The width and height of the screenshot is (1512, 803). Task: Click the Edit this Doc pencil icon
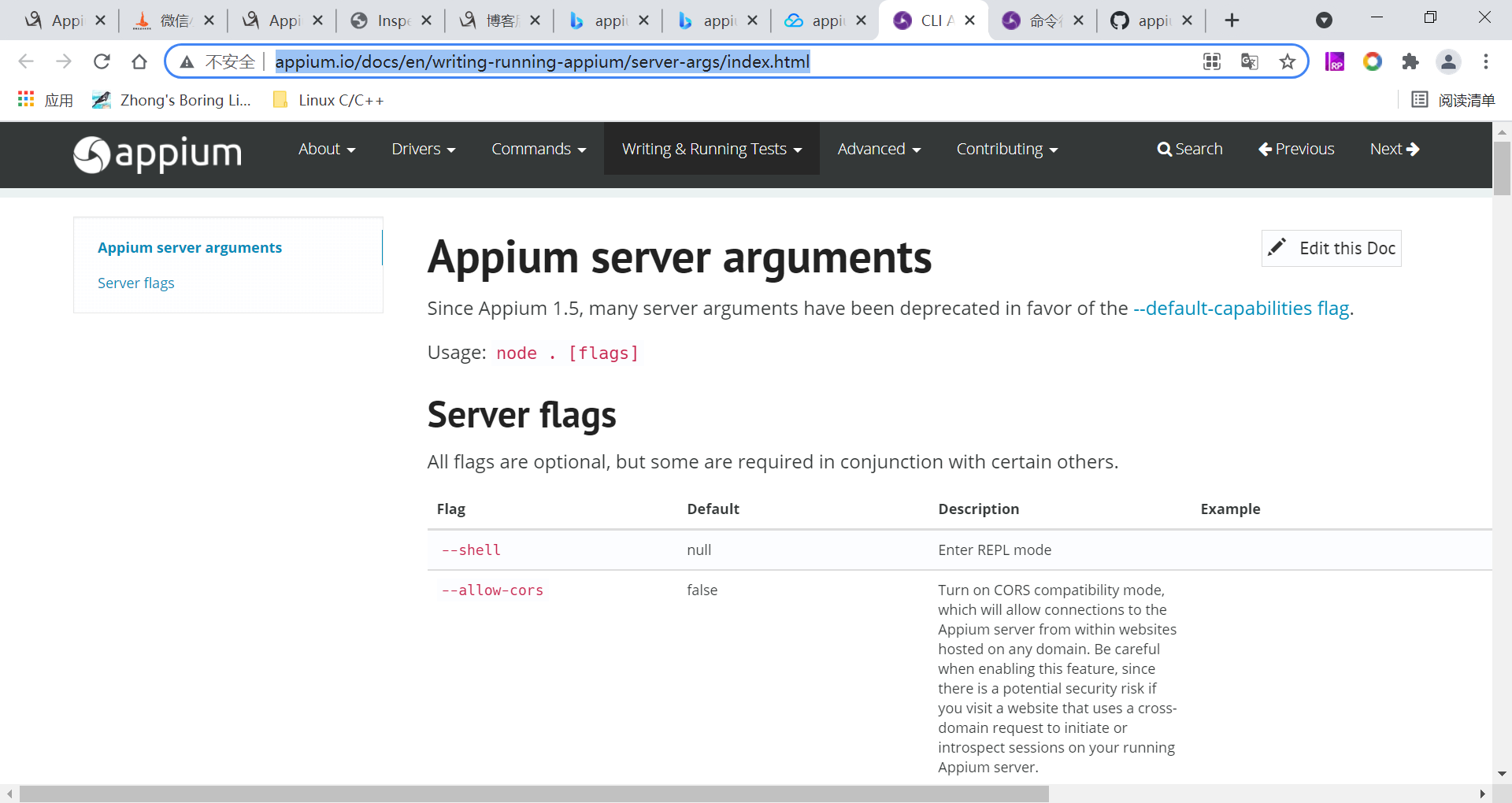tap(1277, 247)
